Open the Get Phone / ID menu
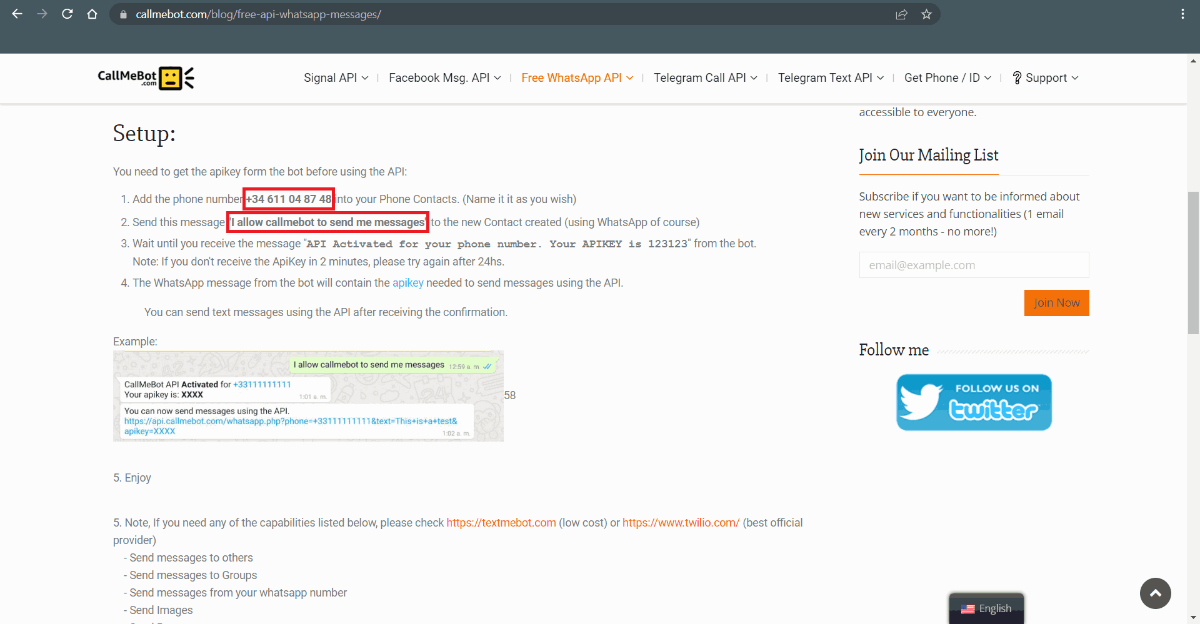 coord(947,78)
